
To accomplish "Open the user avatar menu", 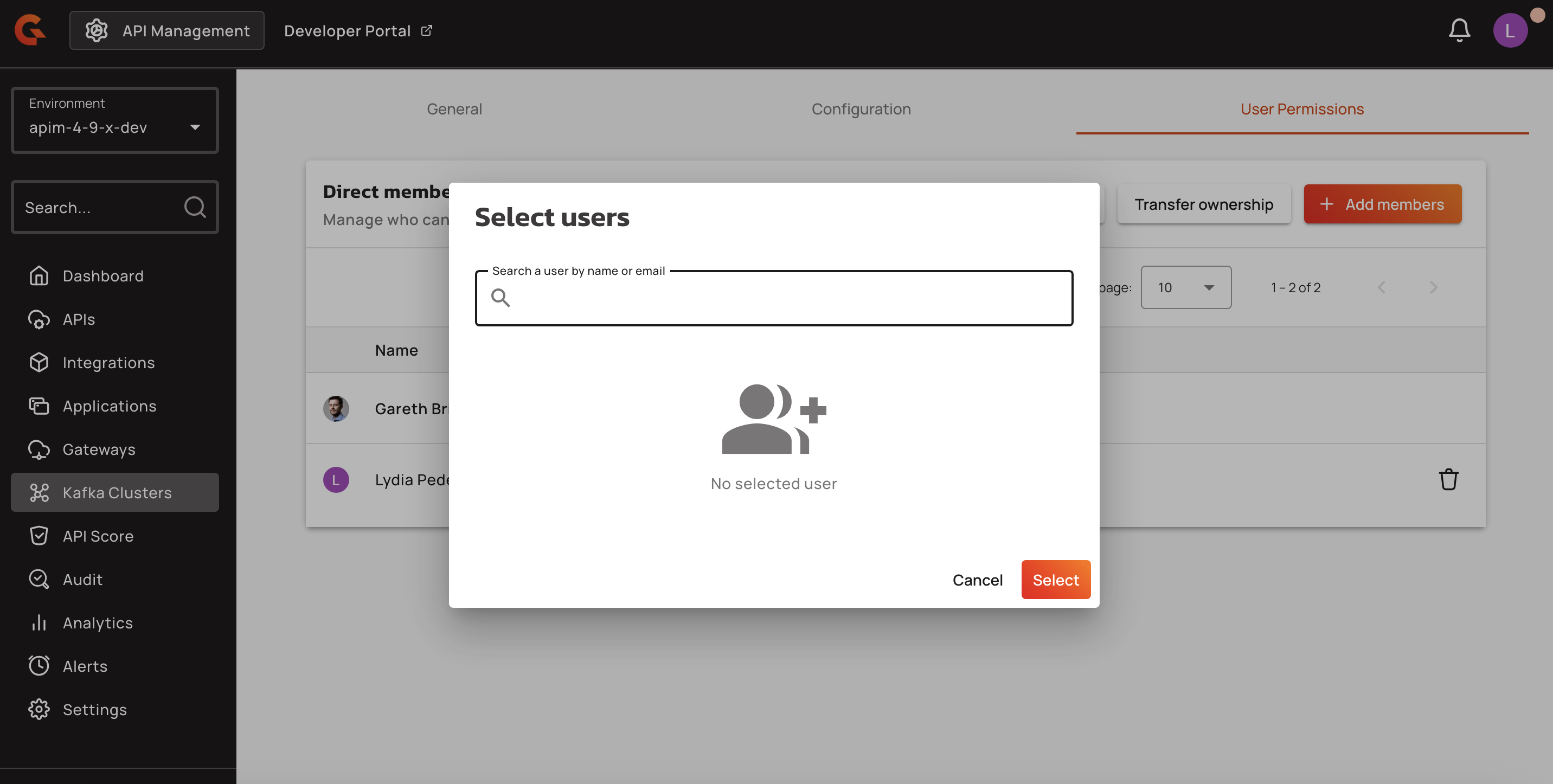I will tap(1510, 30).
